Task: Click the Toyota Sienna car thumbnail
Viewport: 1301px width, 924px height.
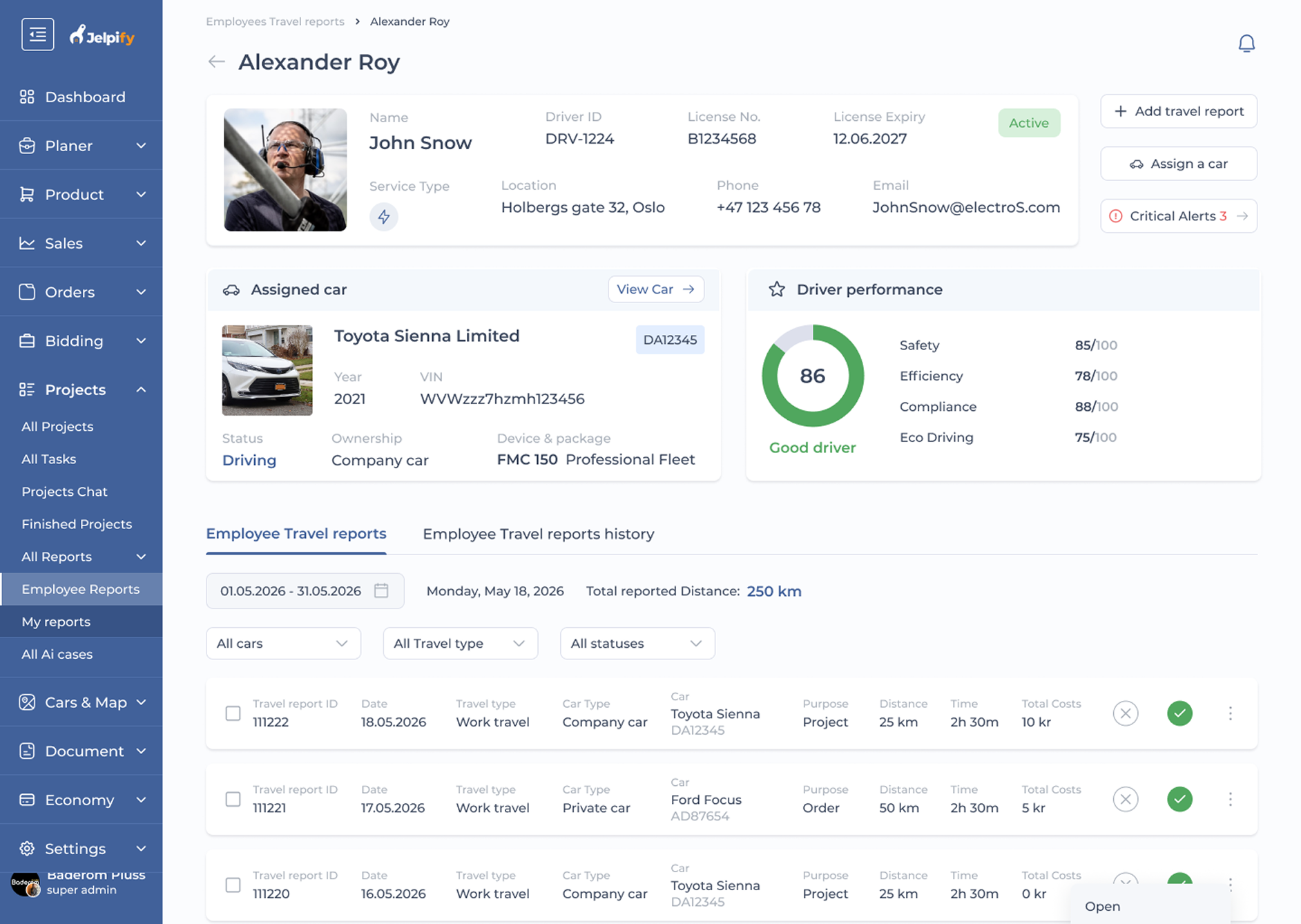Action: [267, 370]
